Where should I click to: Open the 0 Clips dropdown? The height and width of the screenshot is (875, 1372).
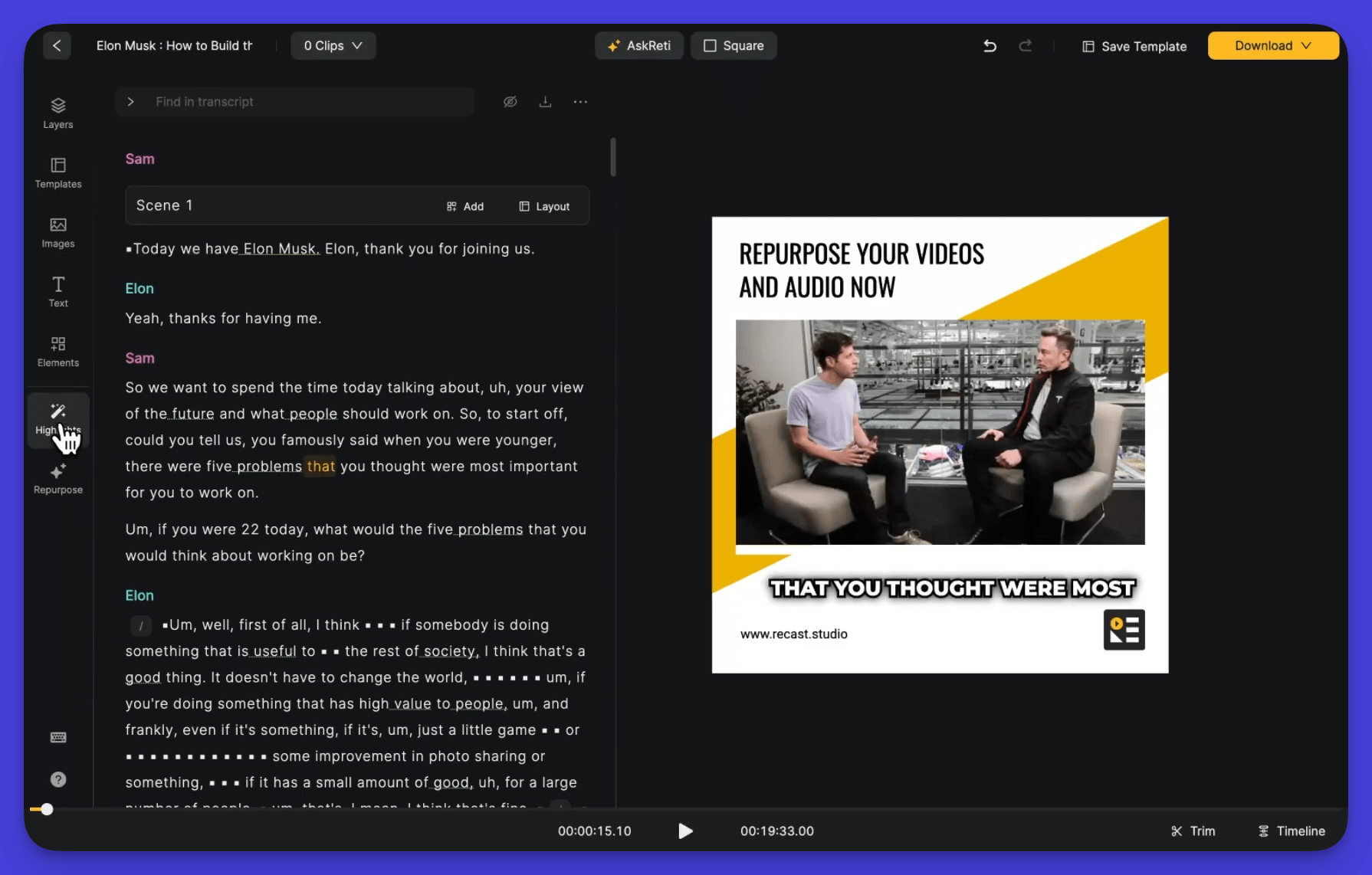coord(333,46)
